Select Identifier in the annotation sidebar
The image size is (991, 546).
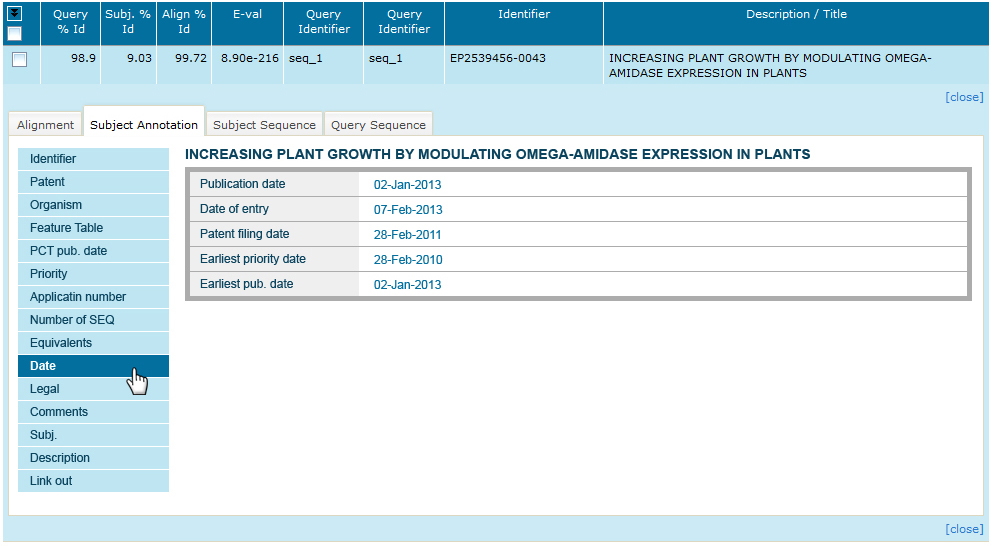[93, 159]
